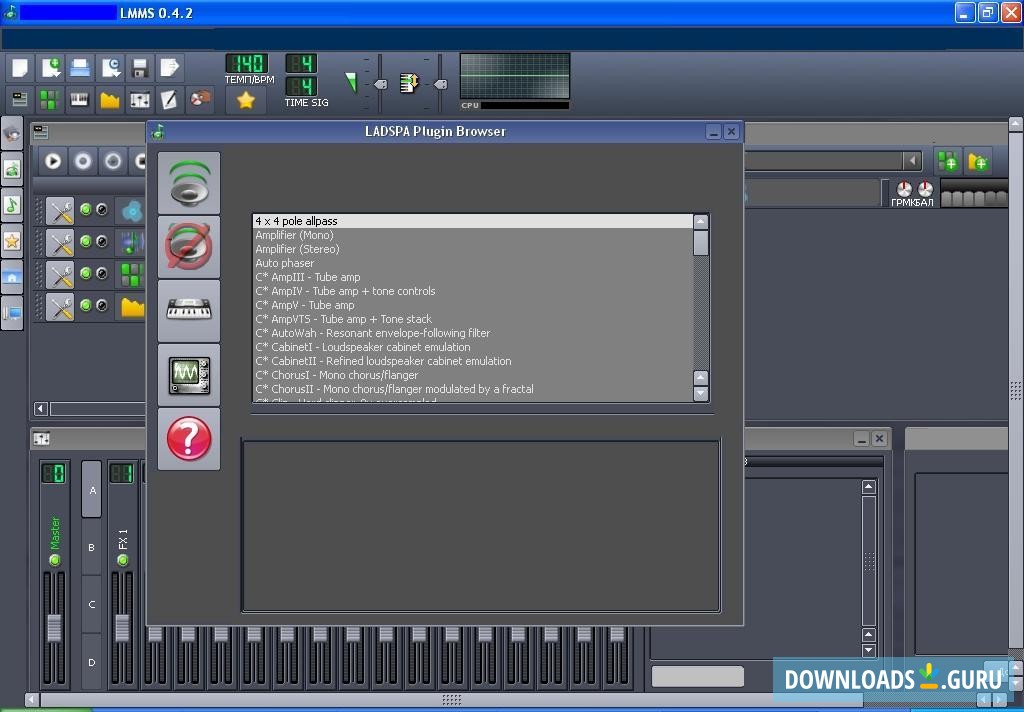Screen dimensions: 1024x712
Task: Click the LADSPA help question mark
Action: (189, 438)
